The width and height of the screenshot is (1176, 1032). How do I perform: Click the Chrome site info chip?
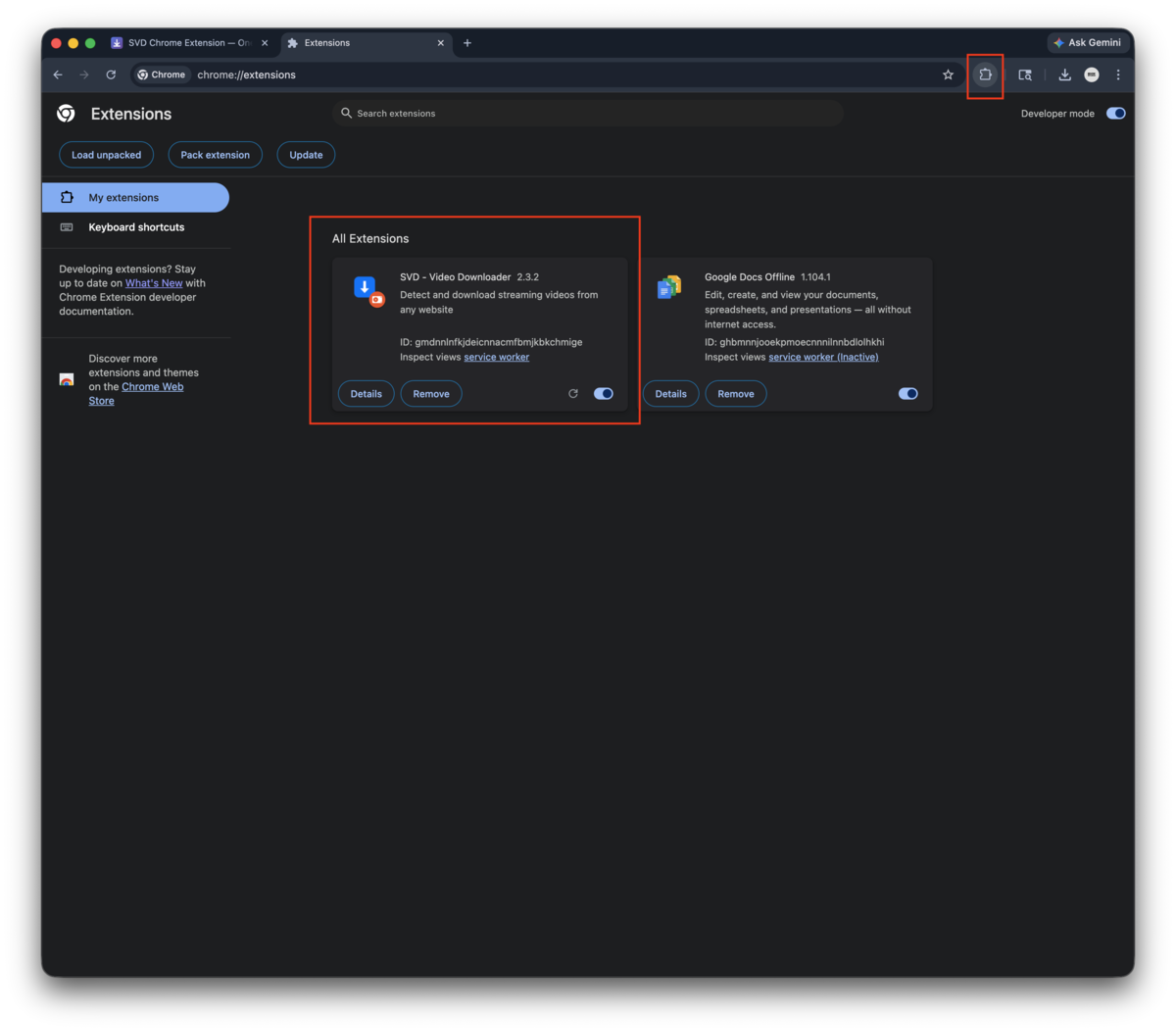162,74
